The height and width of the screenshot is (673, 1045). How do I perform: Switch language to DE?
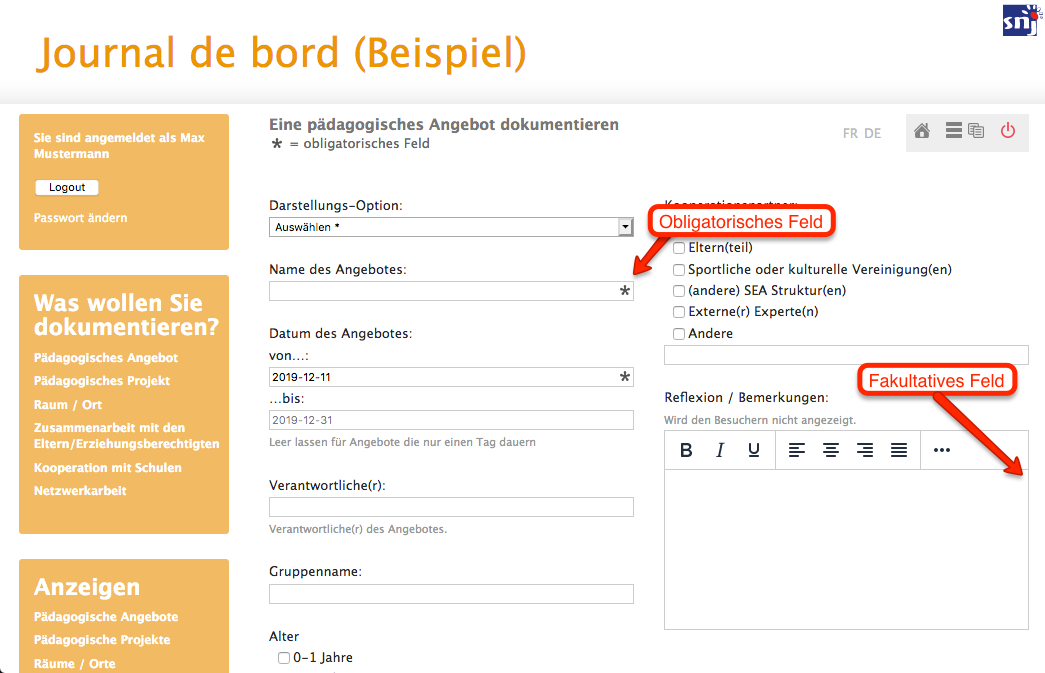click(x=872, y=133)
